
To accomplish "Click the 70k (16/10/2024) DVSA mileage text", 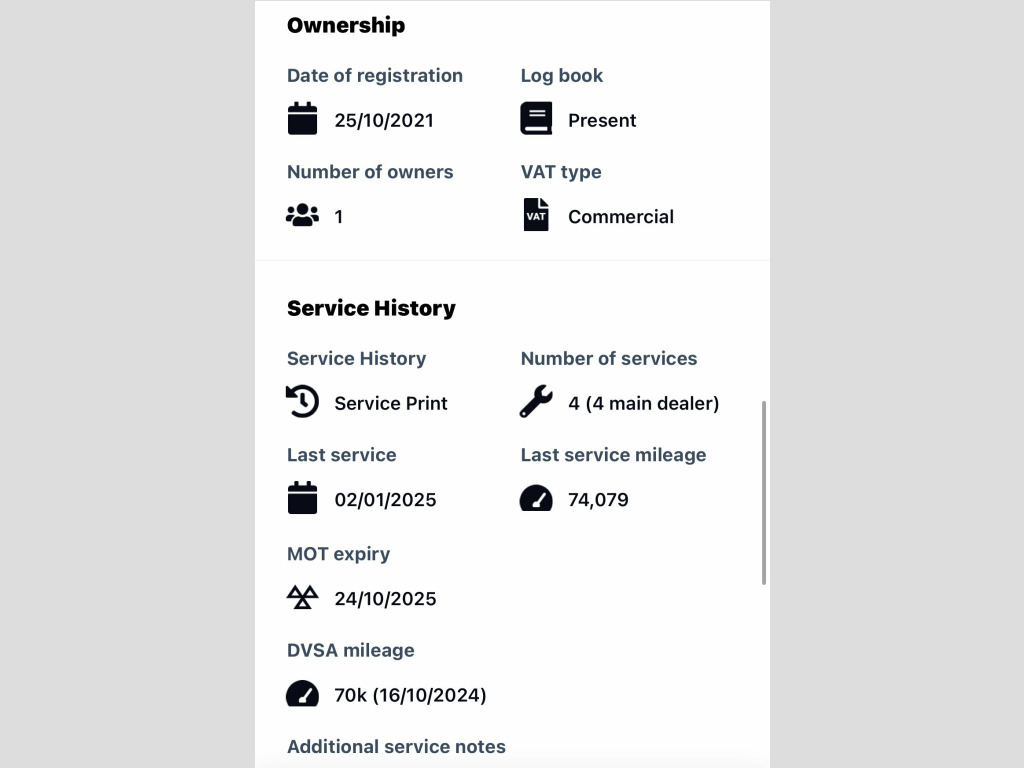I will [411, 696].
